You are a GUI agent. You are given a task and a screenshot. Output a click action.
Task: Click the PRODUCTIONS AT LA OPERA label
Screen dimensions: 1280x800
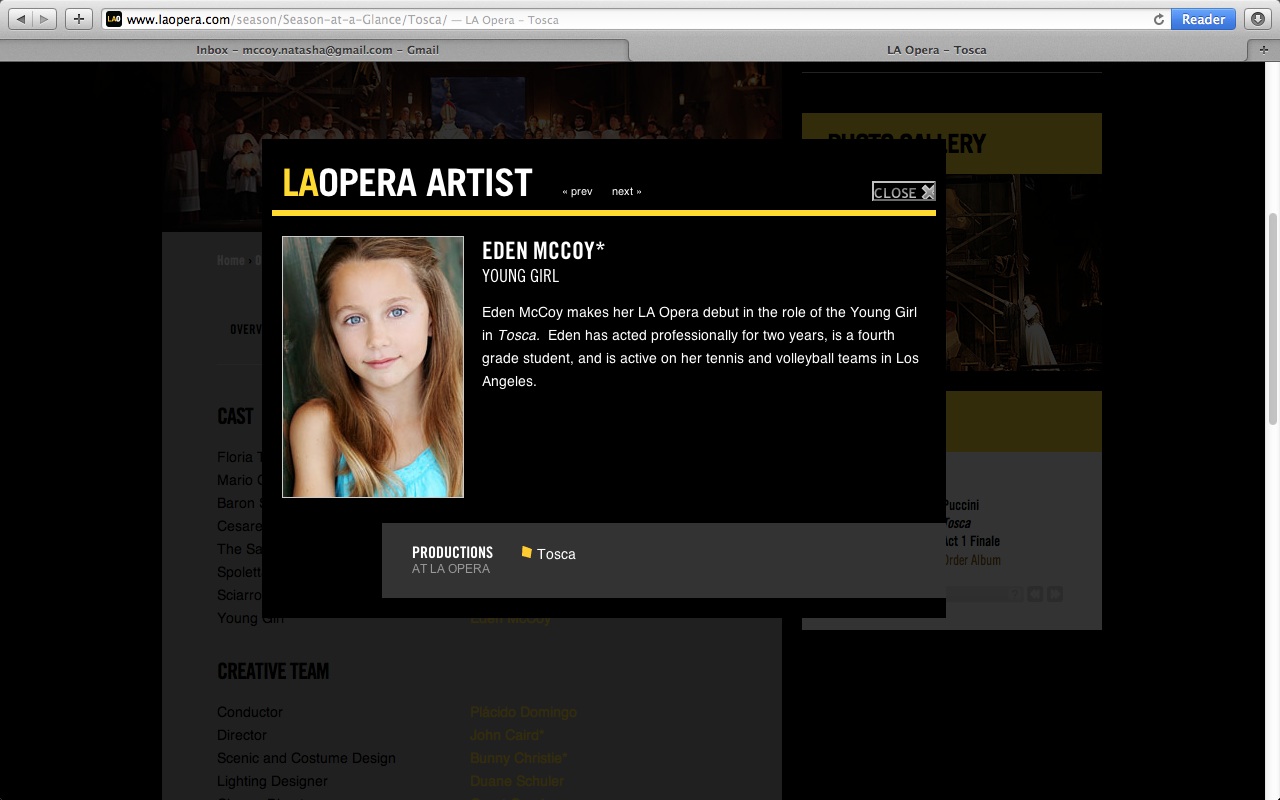[x=452, y=560]
